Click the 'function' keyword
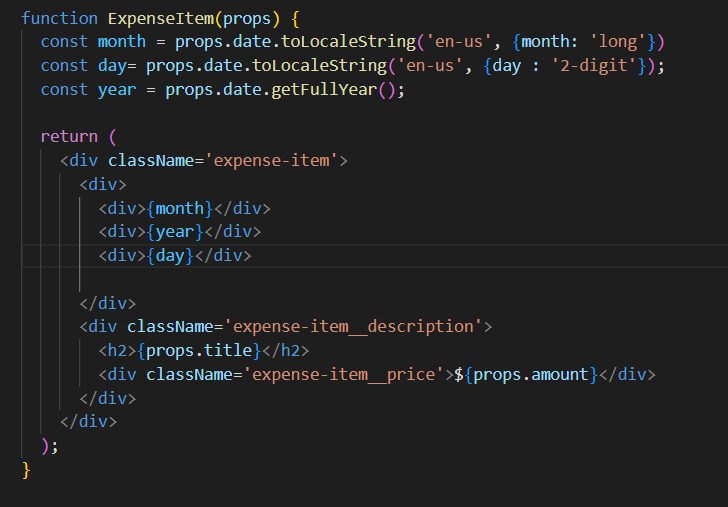The width and height of the screenshot is (728, 507). tap(59, 19)
